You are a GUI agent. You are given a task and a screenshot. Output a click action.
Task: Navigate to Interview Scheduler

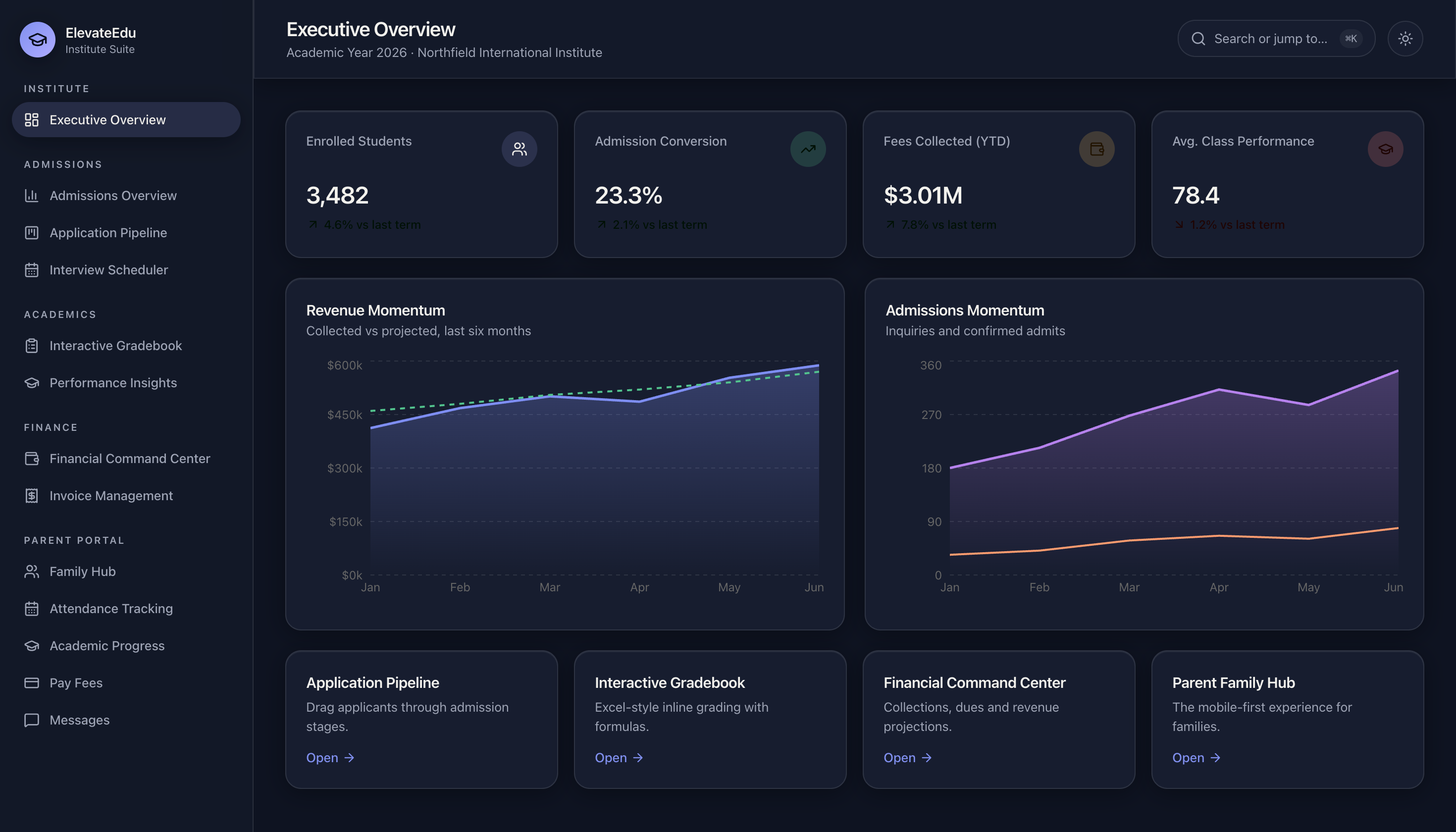click(126, 270)
